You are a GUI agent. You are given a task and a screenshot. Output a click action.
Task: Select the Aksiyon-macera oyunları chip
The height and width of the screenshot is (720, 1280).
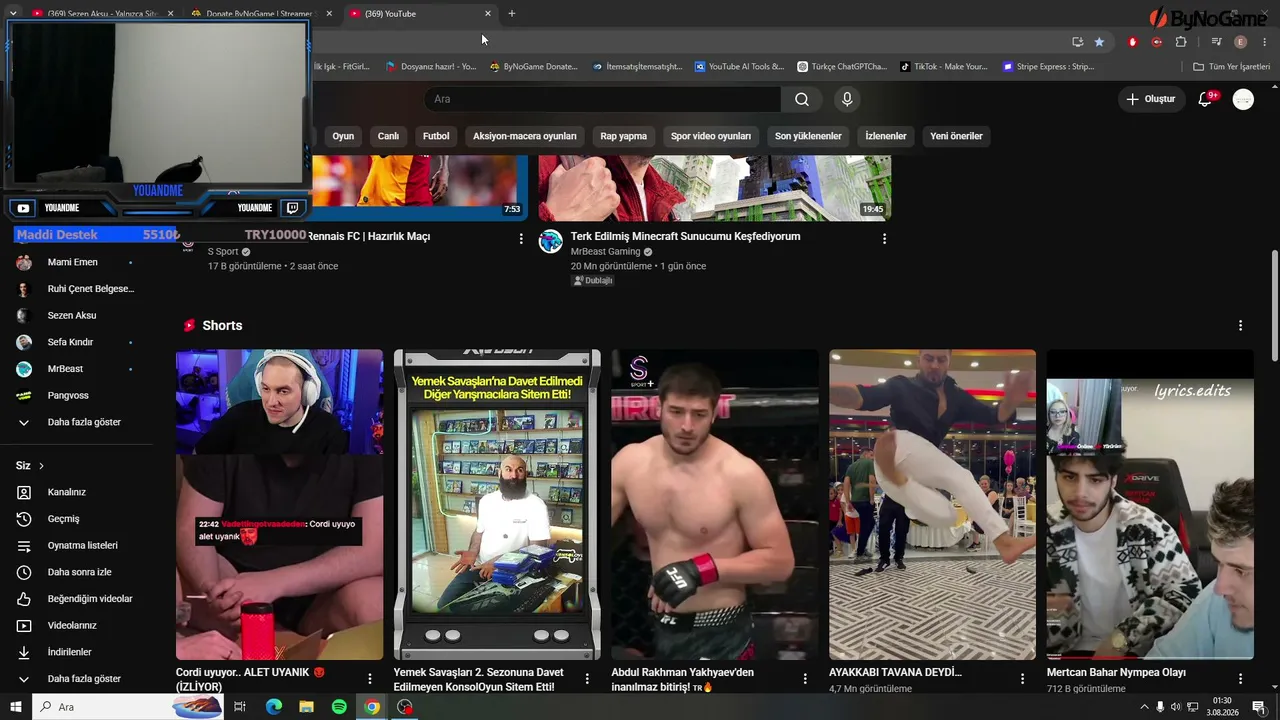pos(525,136)
